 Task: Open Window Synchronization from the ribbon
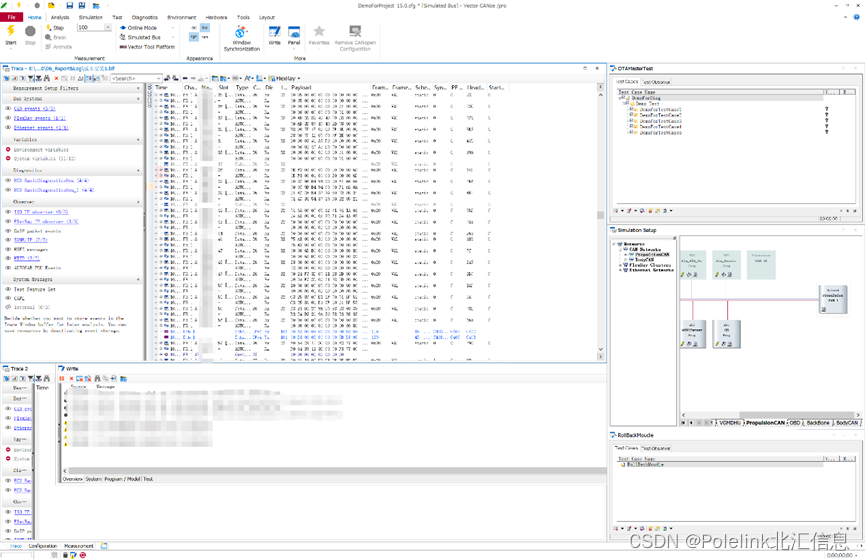click(x=242, y=39)
